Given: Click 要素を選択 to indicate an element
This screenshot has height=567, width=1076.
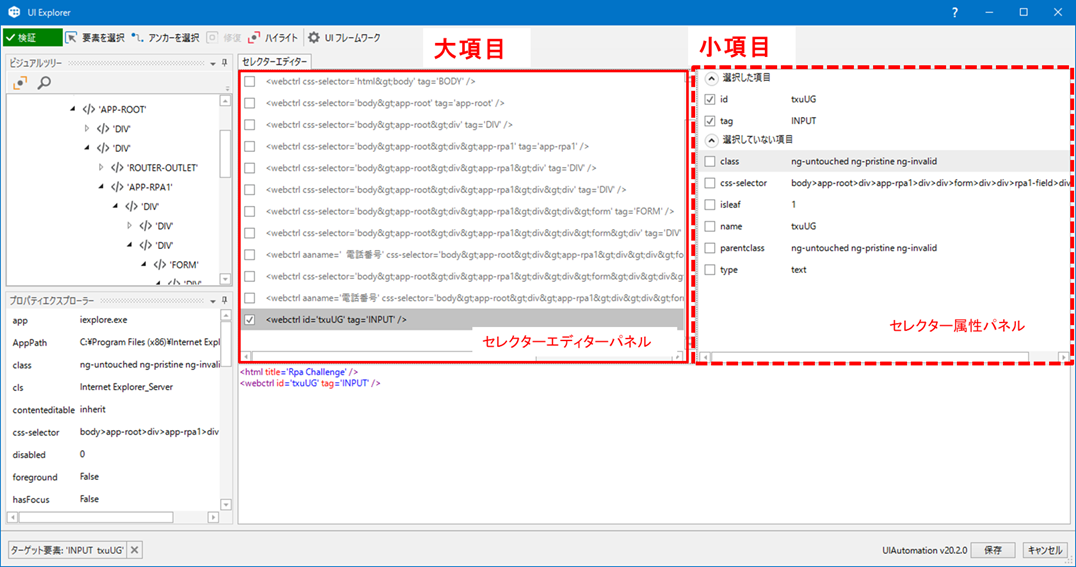Looking at the screenshot, I should [x=95, y=38].
